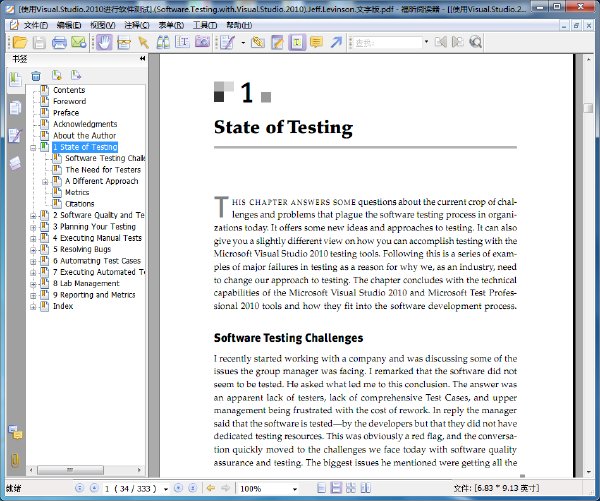Click the document scroll down arrow
600x501 pixels.
tap(588, 472)
